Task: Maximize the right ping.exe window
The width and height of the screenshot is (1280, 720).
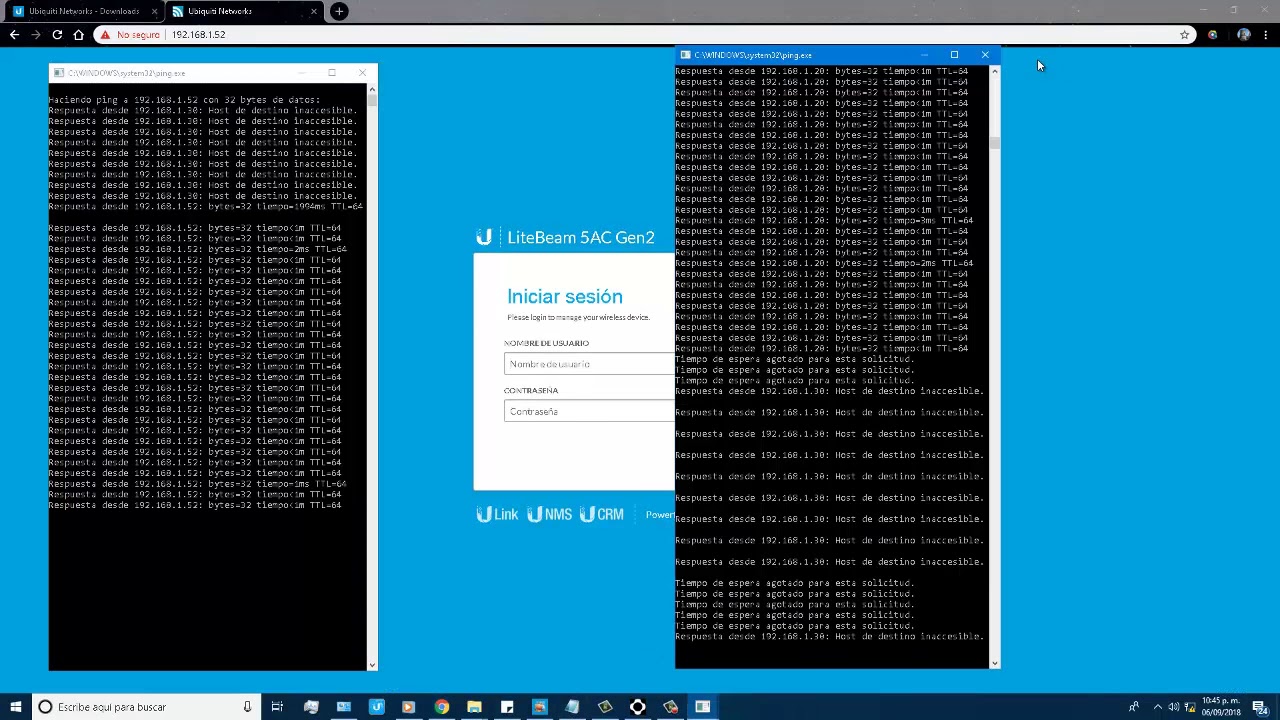Action: pos(954,55)
